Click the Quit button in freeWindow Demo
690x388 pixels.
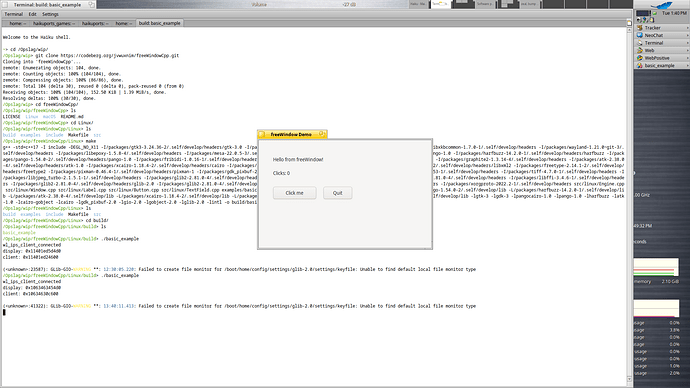click(338, 193)
